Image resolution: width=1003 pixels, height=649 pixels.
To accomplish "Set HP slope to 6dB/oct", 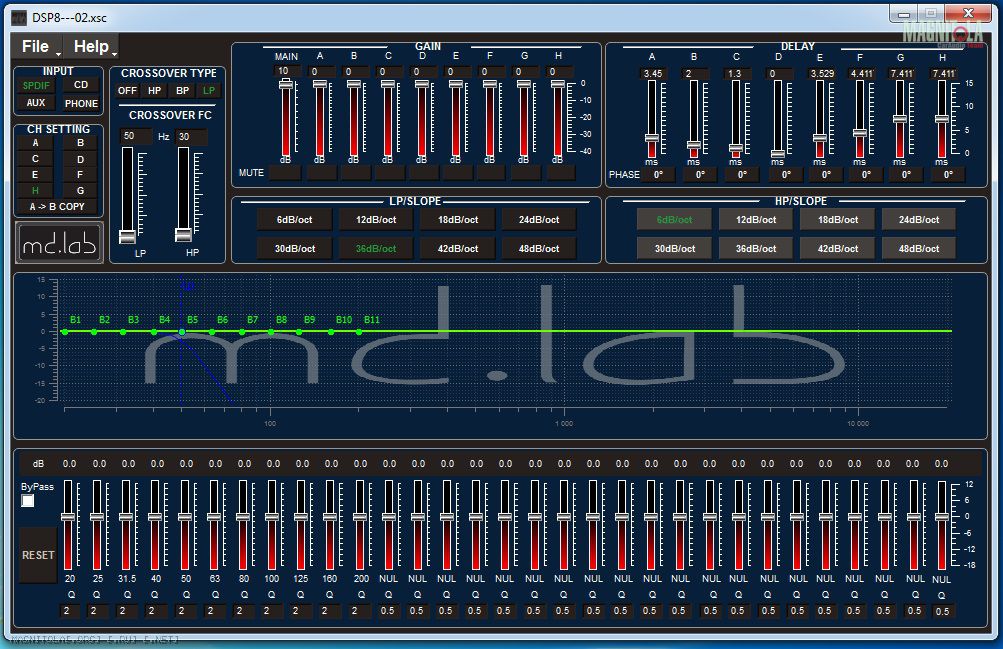I will tap(674, 220).
